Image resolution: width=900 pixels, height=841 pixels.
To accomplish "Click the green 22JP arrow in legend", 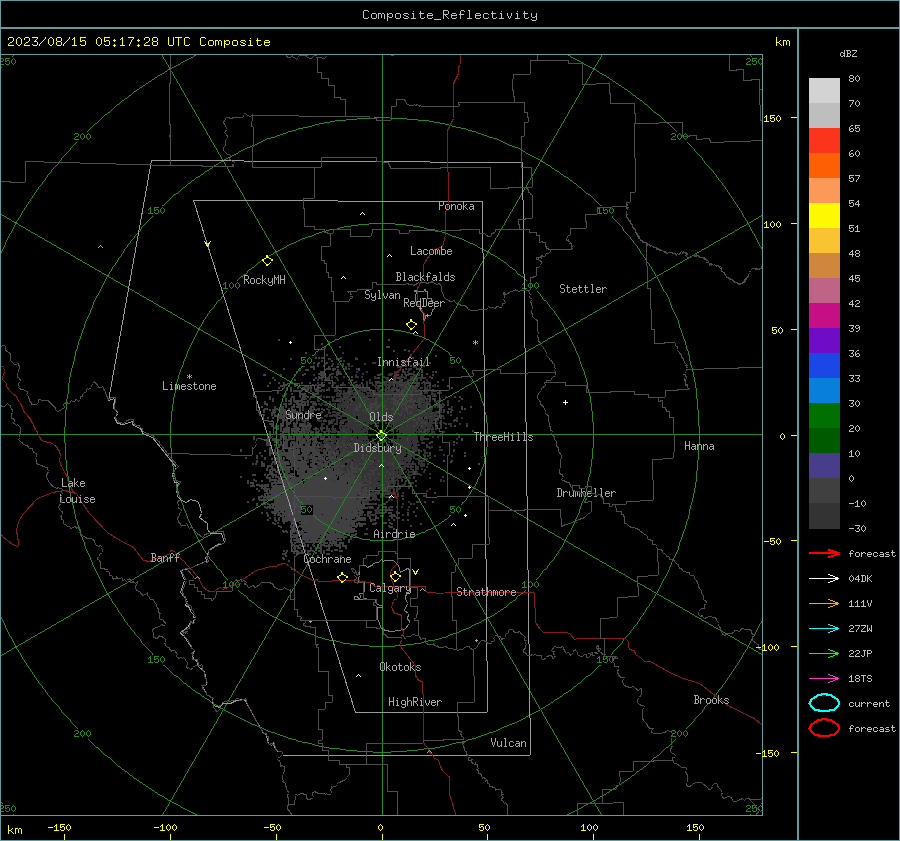I will click(824, 653).
